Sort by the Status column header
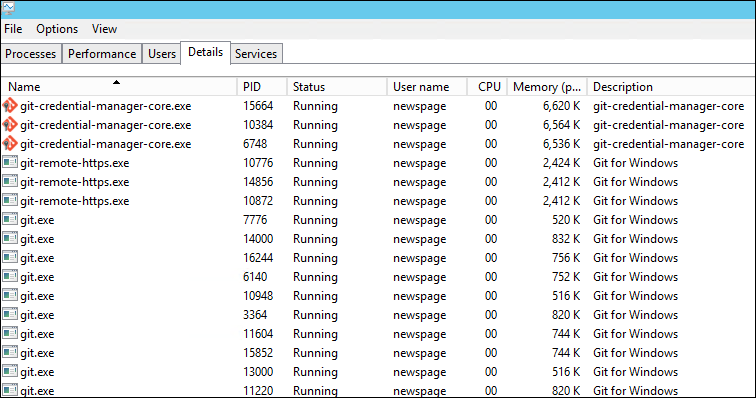 (x=337, y=86)
